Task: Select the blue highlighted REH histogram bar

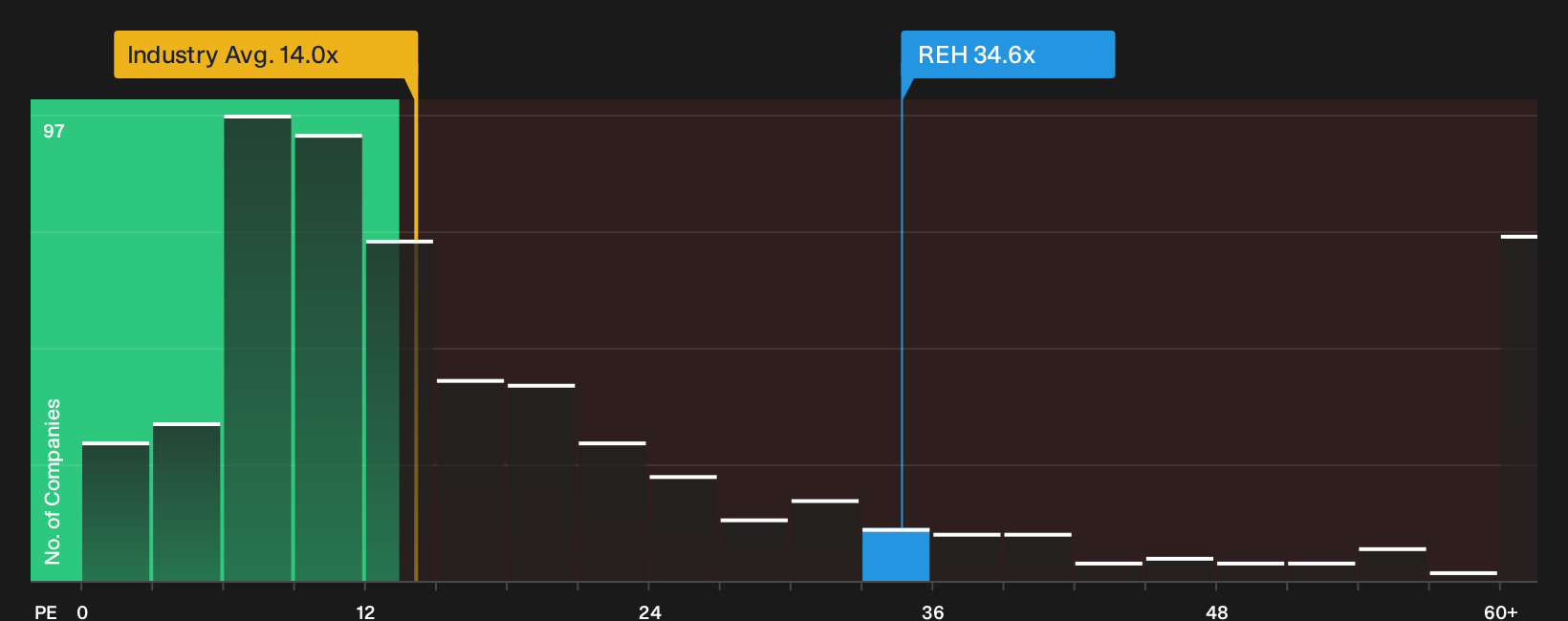Action: pos(896,555)
